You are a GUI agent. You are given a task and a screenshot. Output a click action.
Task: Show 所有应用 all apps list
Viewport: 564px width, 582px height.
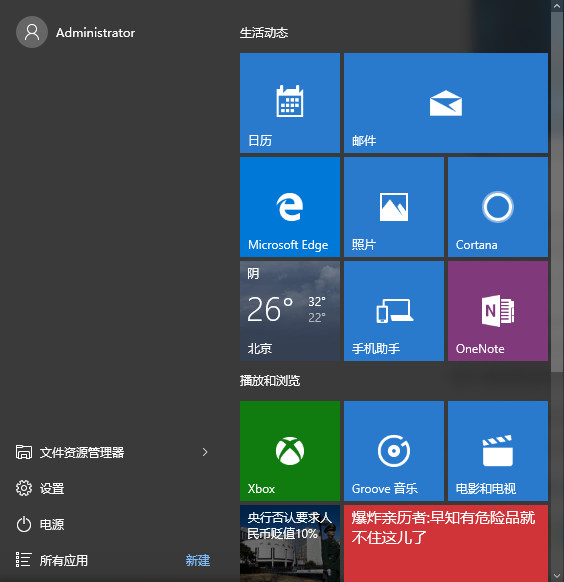pyautogui.click(x=64, y=560)
